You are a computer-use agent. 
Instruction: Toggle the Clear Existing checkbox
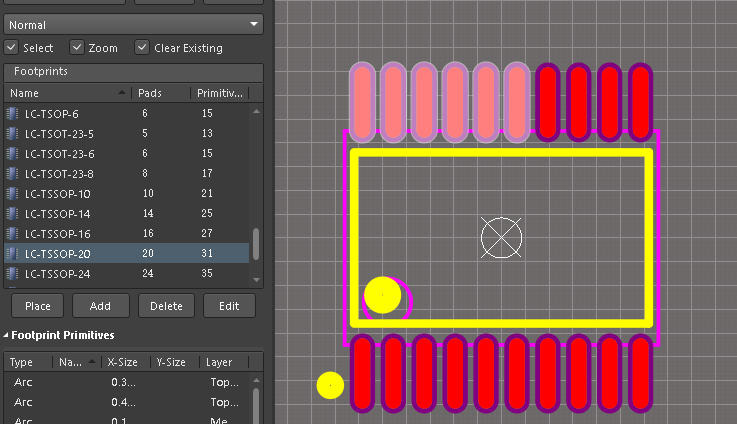point(141,47)
